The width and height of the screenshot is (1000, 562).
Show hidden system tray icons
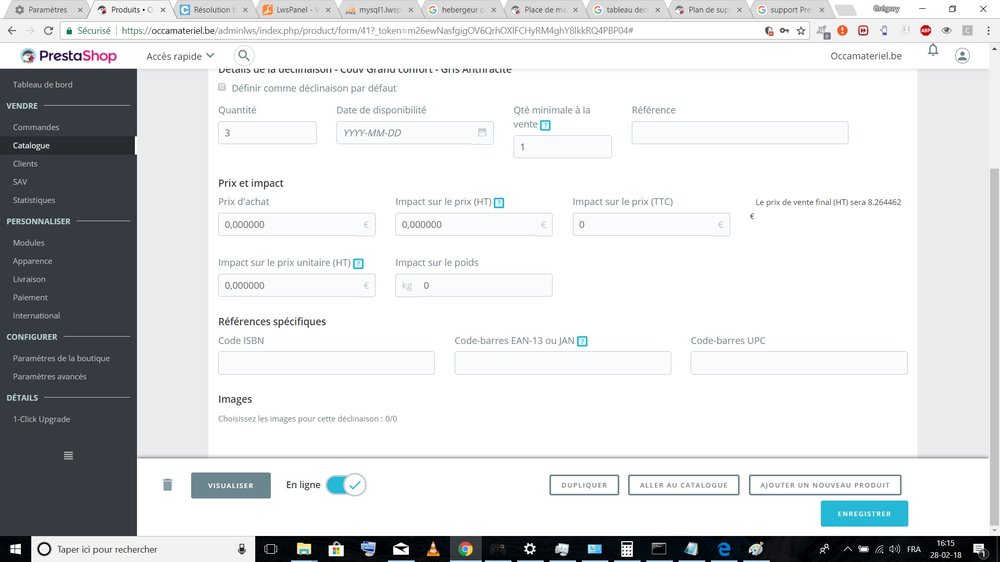847,549
